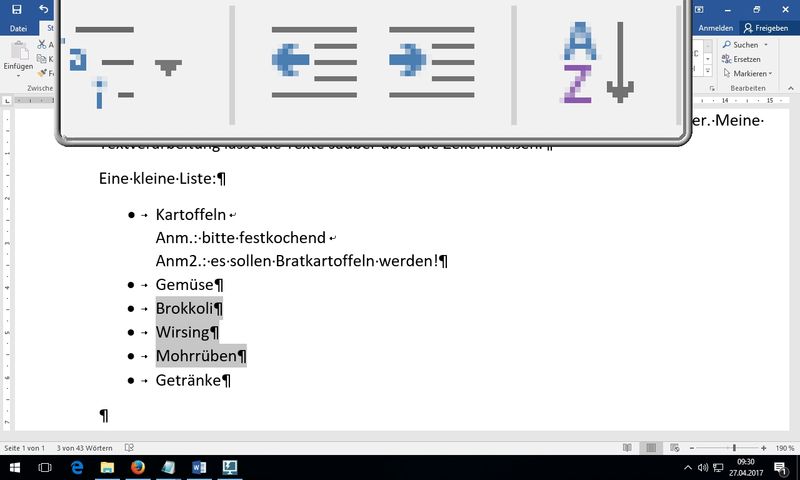Activate the format painter brush
Image resolution: width=800 pixels, height=480 pixels.
tap(42, 73)
